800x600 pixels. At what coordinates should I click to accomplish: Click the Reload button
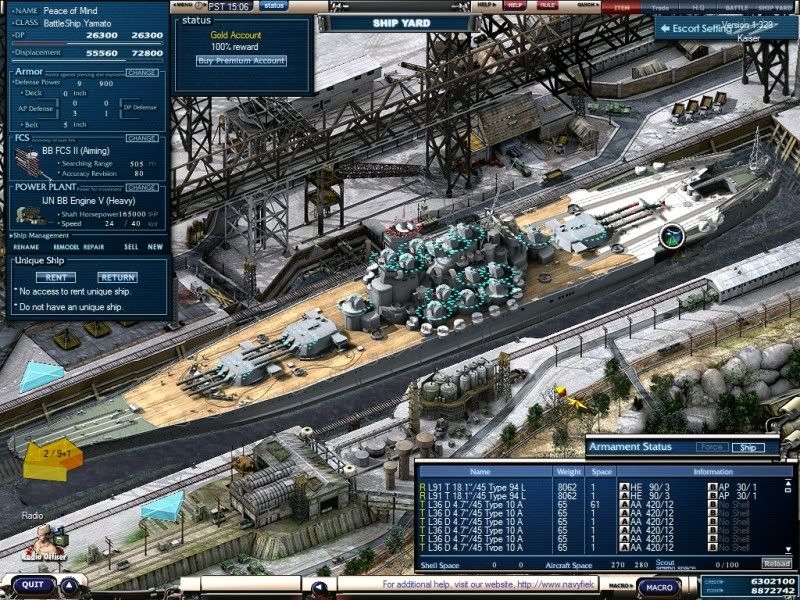click(x=777, y=563)
